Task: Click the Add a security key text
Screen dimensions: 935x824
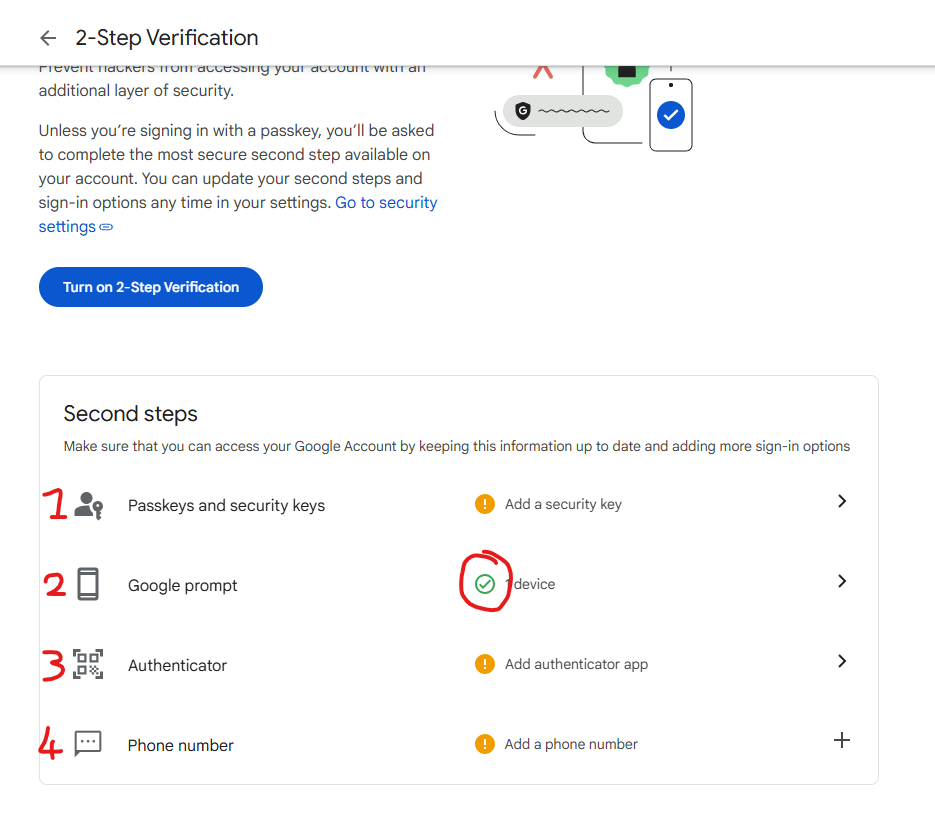Action: pyautogui.click(x=564, y=504)
